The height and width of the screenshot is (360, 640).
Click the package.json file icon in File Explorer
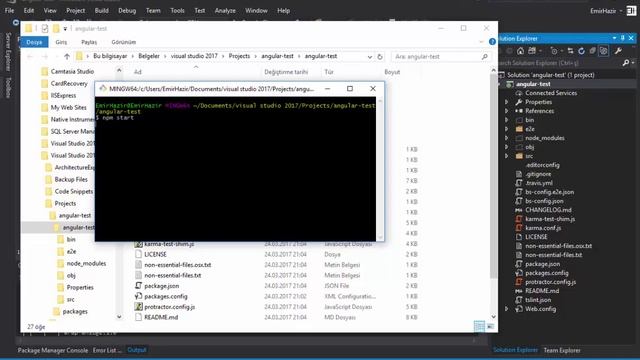tap(138, 286)
